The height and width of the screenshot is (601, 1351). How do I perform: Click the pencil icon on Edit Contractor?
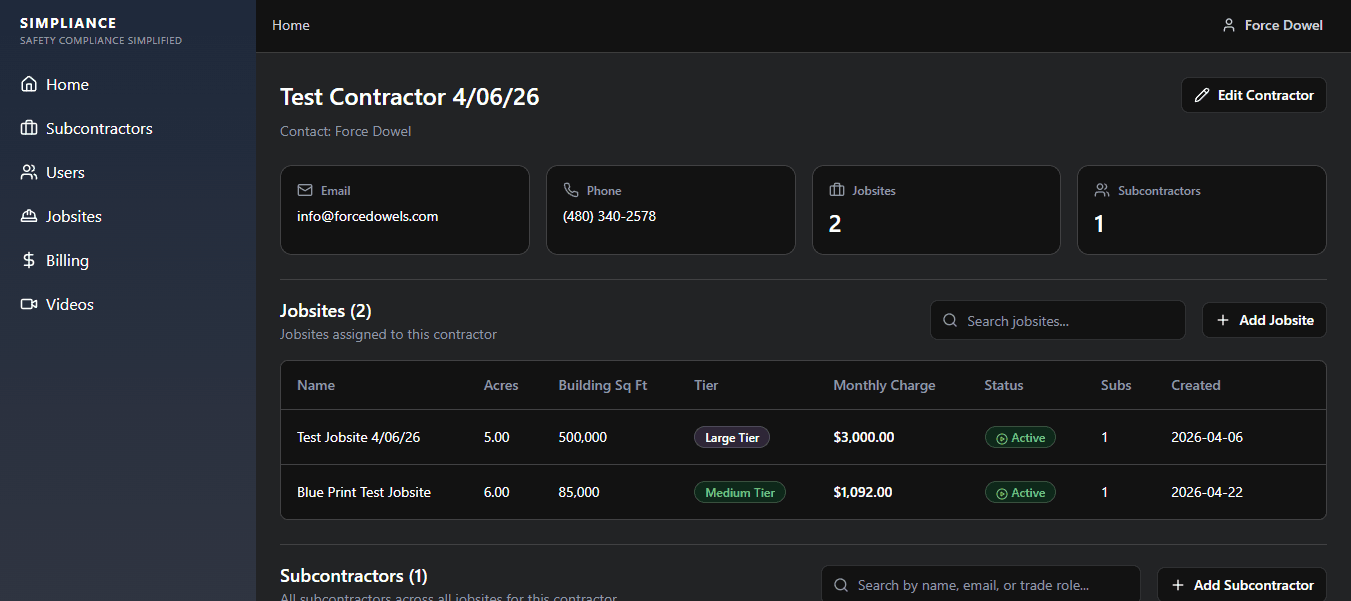pos(1202,95)
